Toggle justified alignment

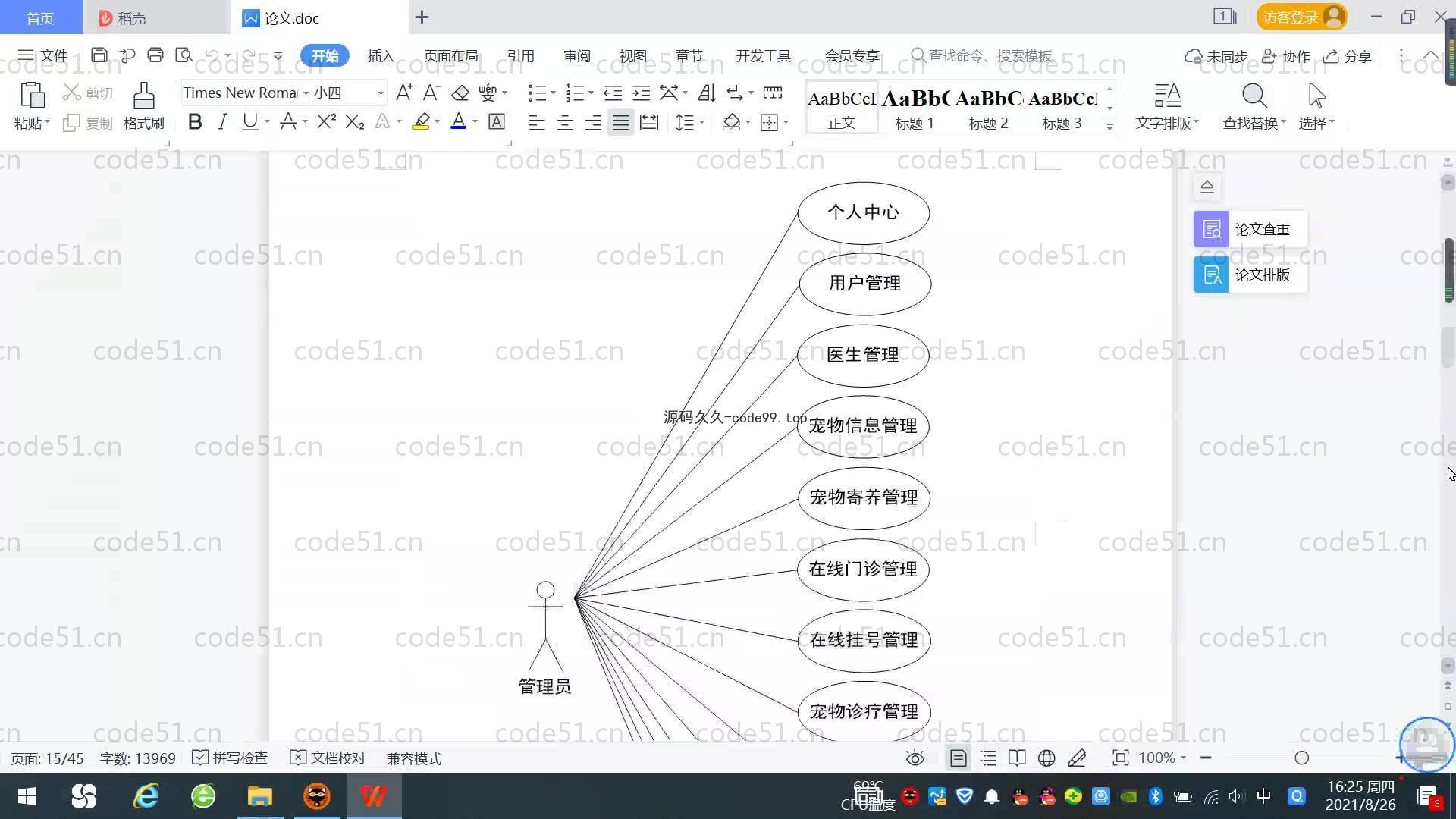point(621,122)
